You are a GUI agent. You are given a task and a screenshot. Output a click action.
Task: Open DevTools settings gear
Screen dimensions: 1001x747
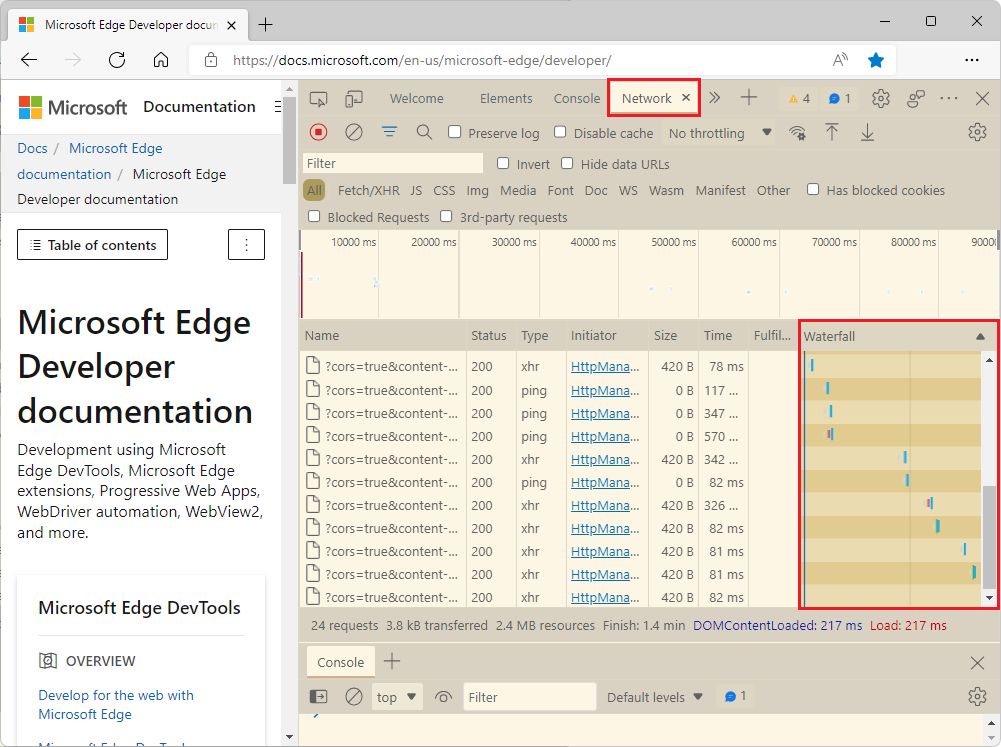coord(881,98)
